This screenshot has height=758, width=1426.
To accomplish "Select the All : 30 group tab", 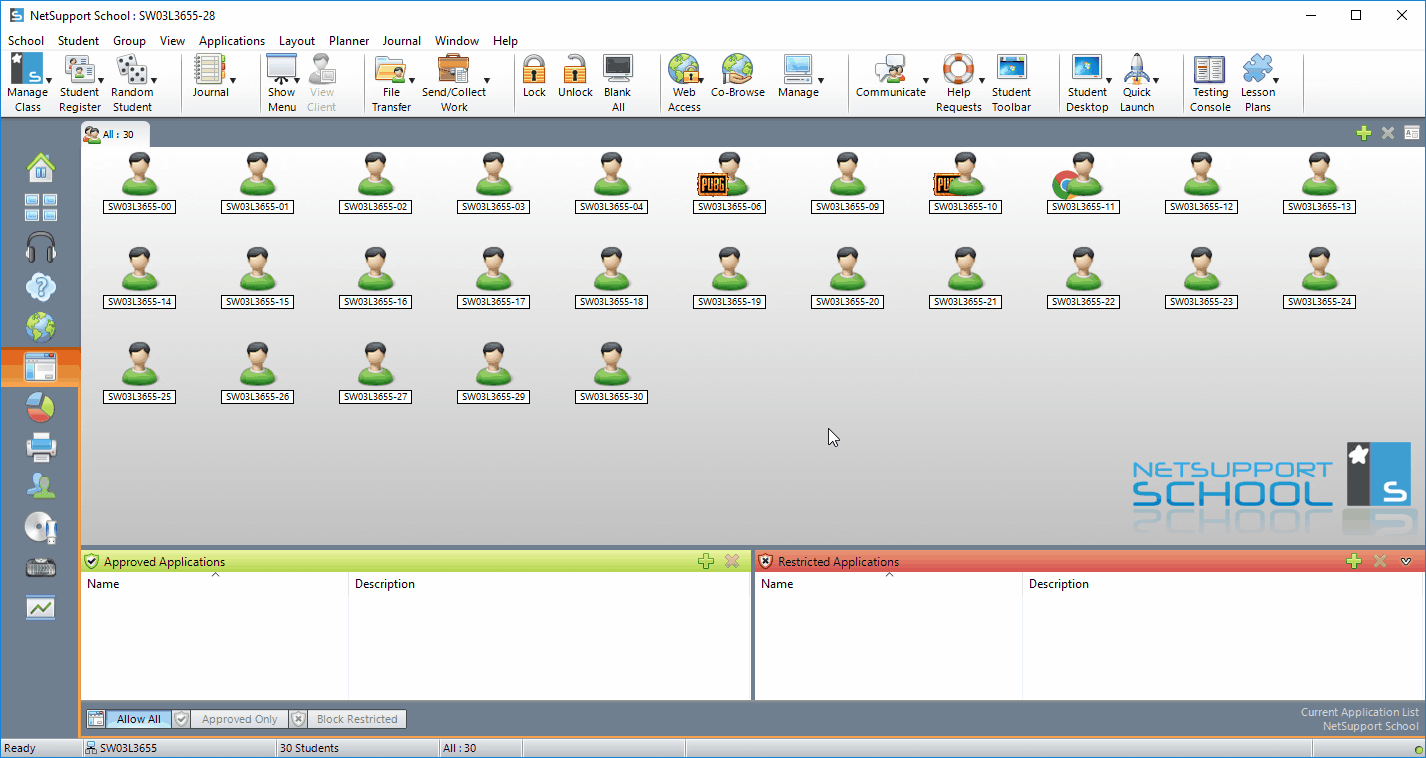I will [115, 134].
